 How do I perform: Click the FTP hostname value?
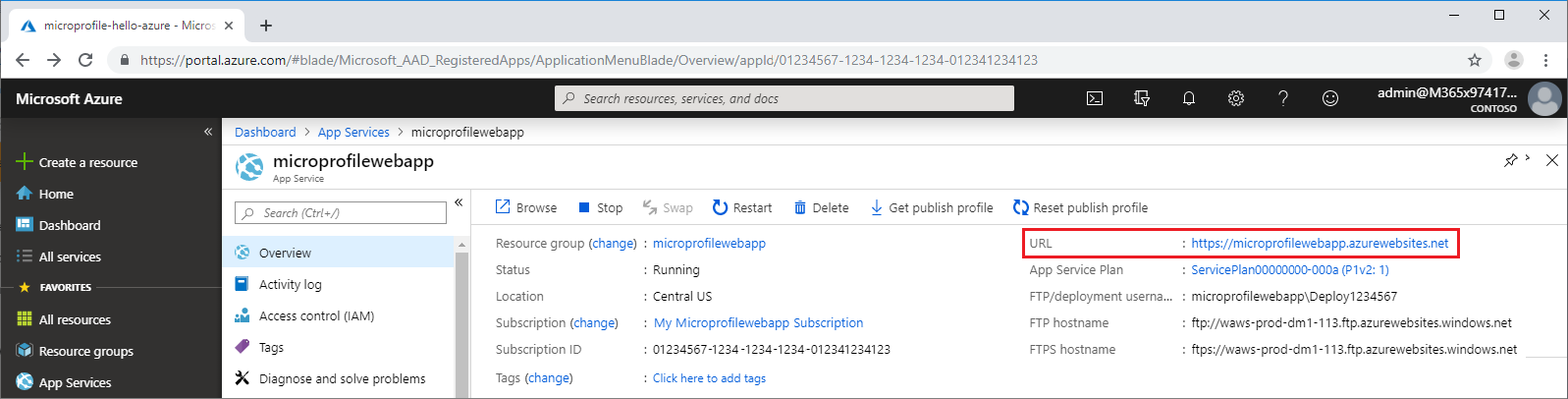[x=1351, y=322]
